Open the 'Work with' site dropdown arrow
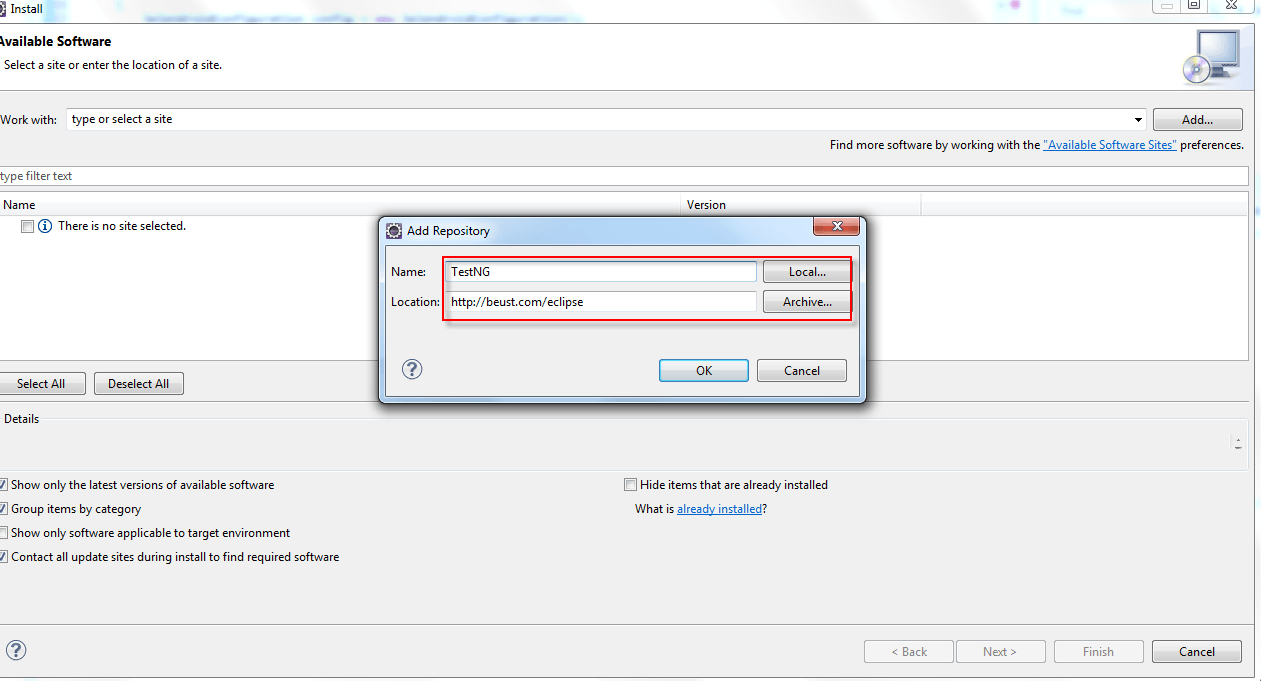 (x=1138, y=120)
